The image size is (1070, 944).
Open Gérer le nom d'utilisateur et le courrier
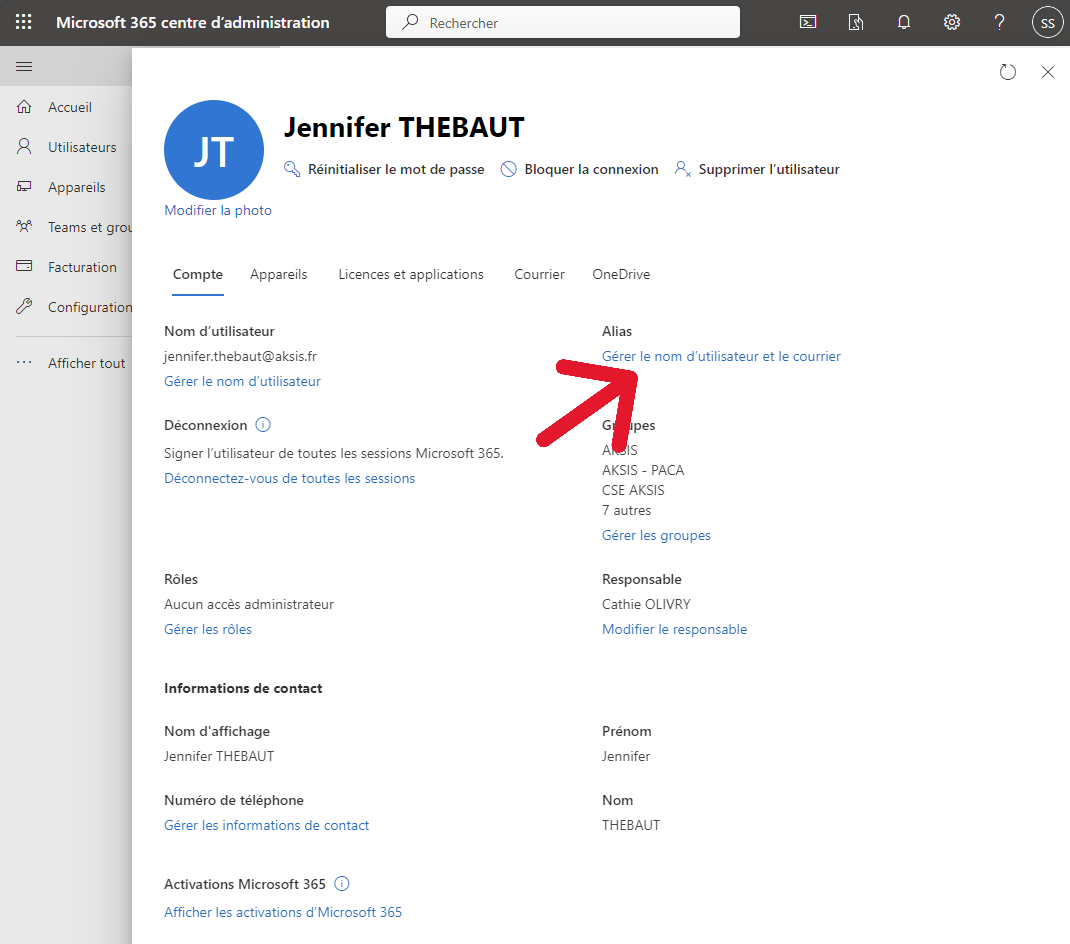click(721, 356)
